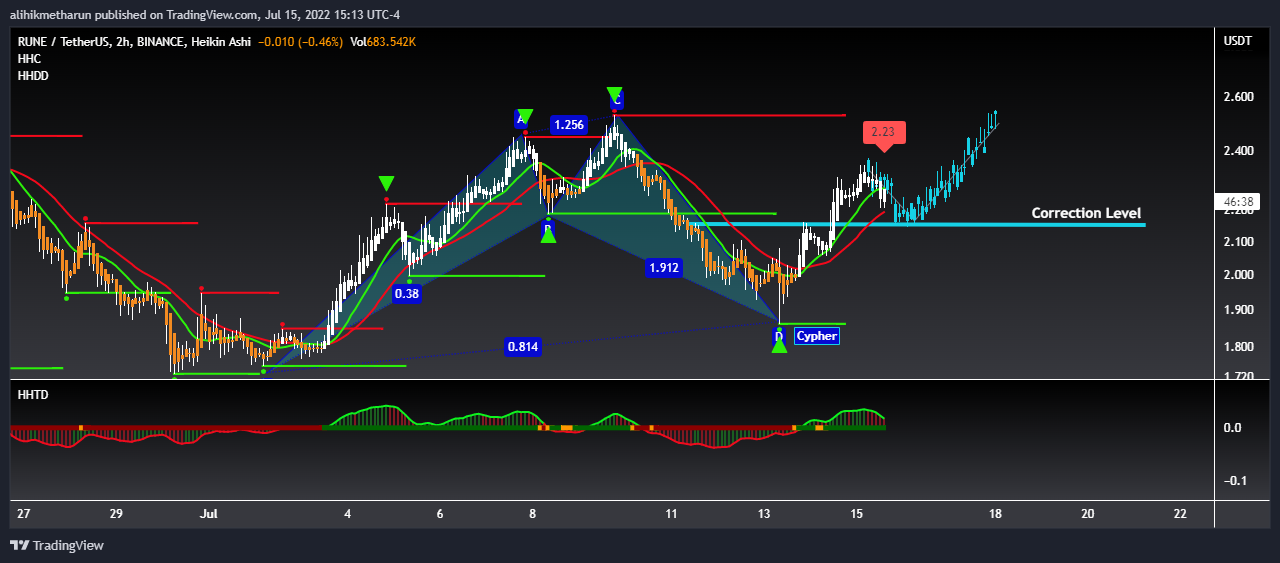Click the 6 date on the time axis

tap(440, 514)
